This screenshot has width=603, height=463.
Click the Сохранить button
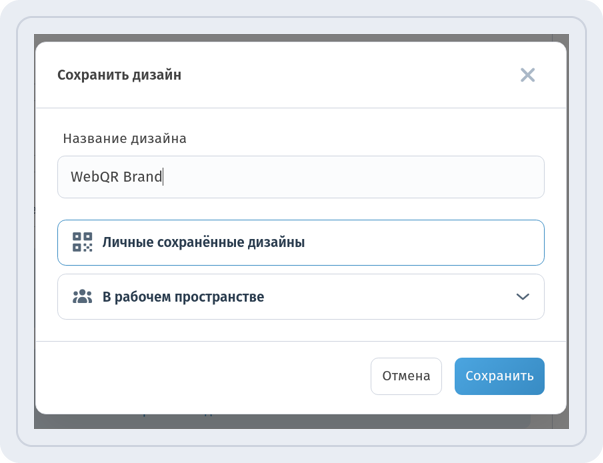[500, 376]
